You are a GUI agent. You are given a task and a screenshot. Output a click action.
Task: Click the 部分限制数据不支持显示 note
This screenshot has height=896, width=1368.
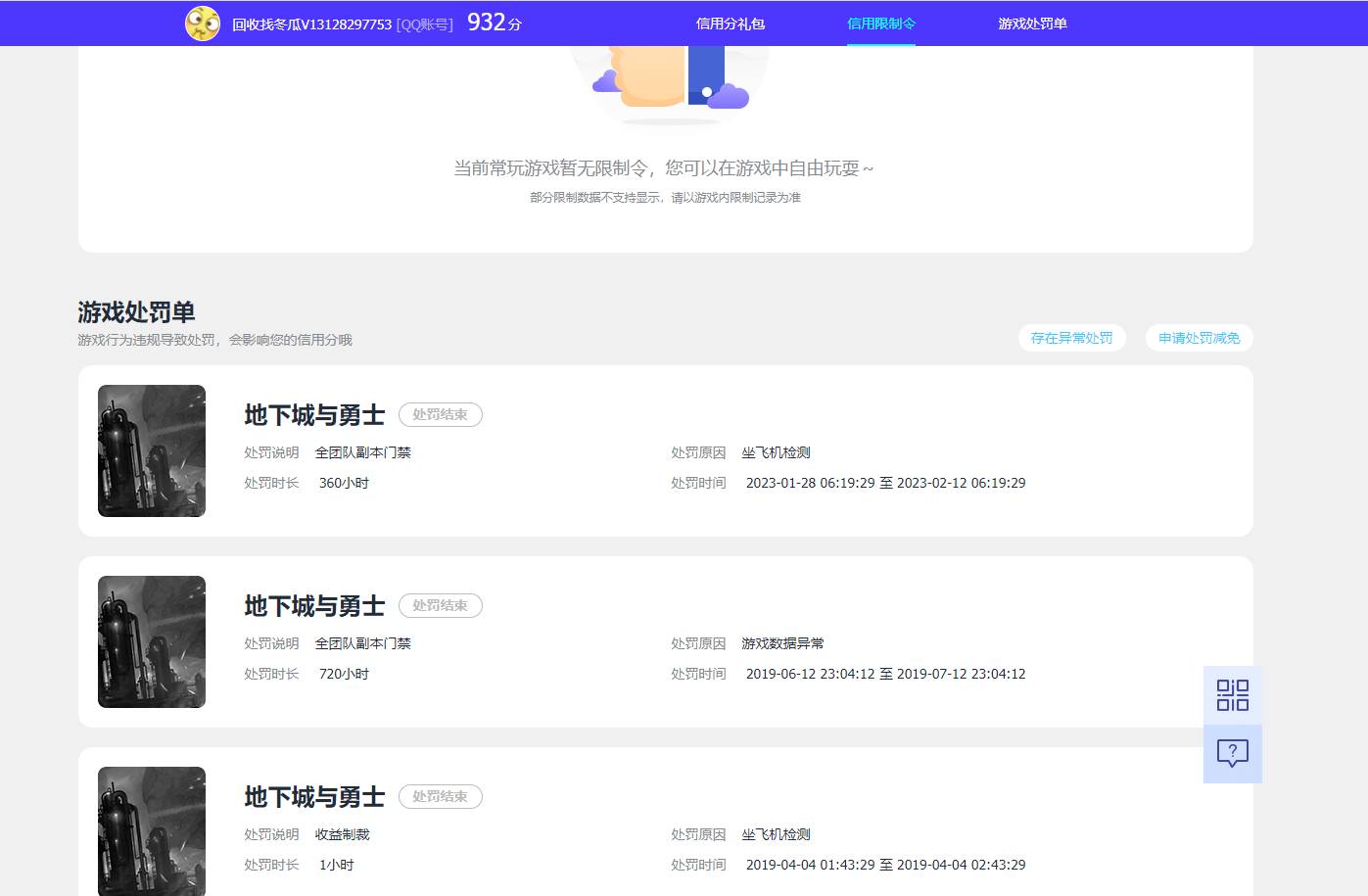pyautogui.click(x=666, y=198)
